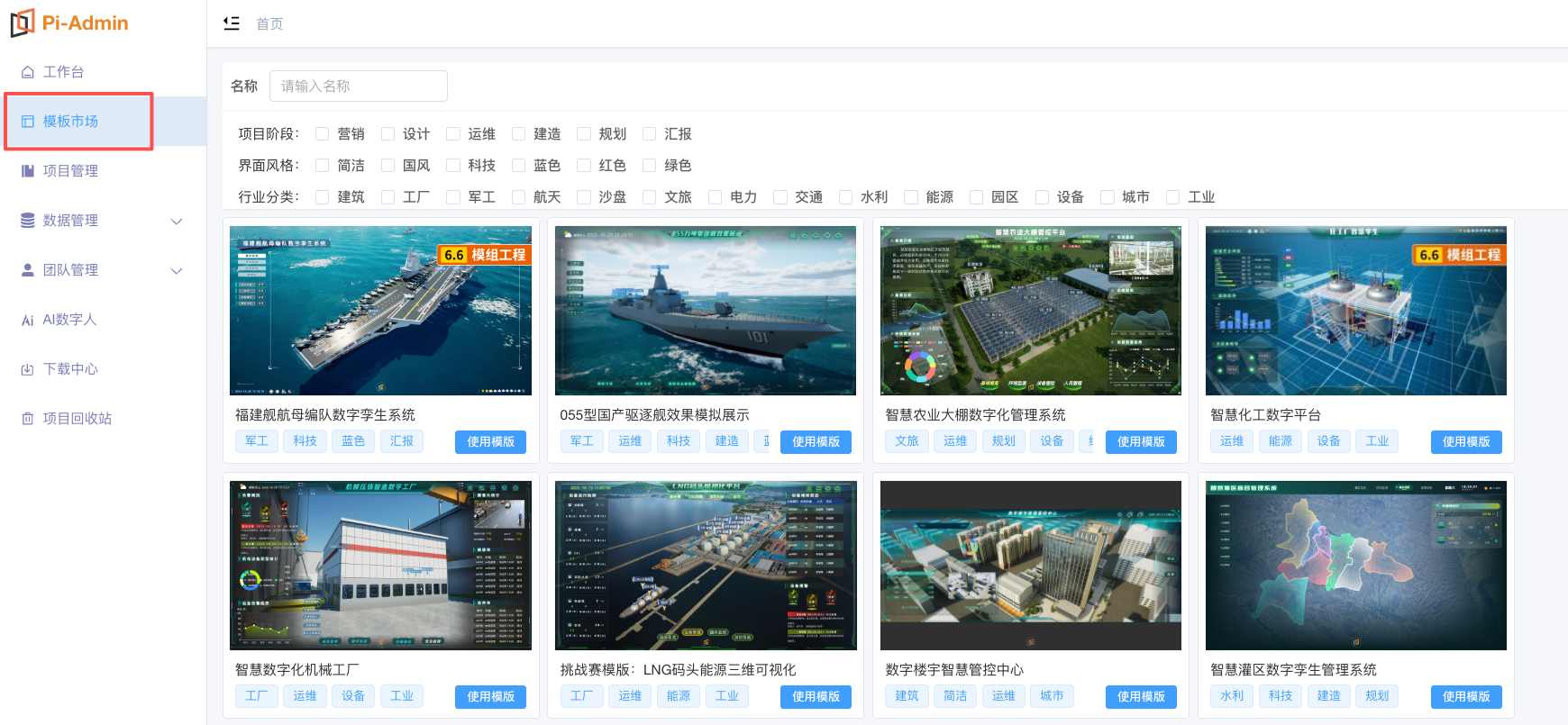Use template for 智慧农业大棚数字化管理系统
This screenshot has height=725, width=1568.
point(1141,442)
